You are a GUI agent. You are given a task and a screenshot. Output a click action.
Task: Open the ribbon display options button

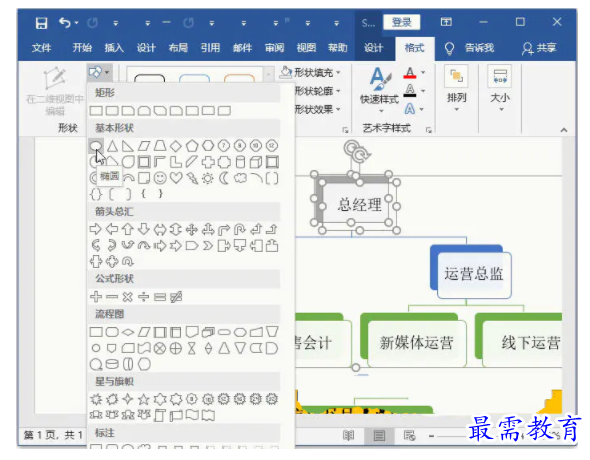click(x=446, y=22)
